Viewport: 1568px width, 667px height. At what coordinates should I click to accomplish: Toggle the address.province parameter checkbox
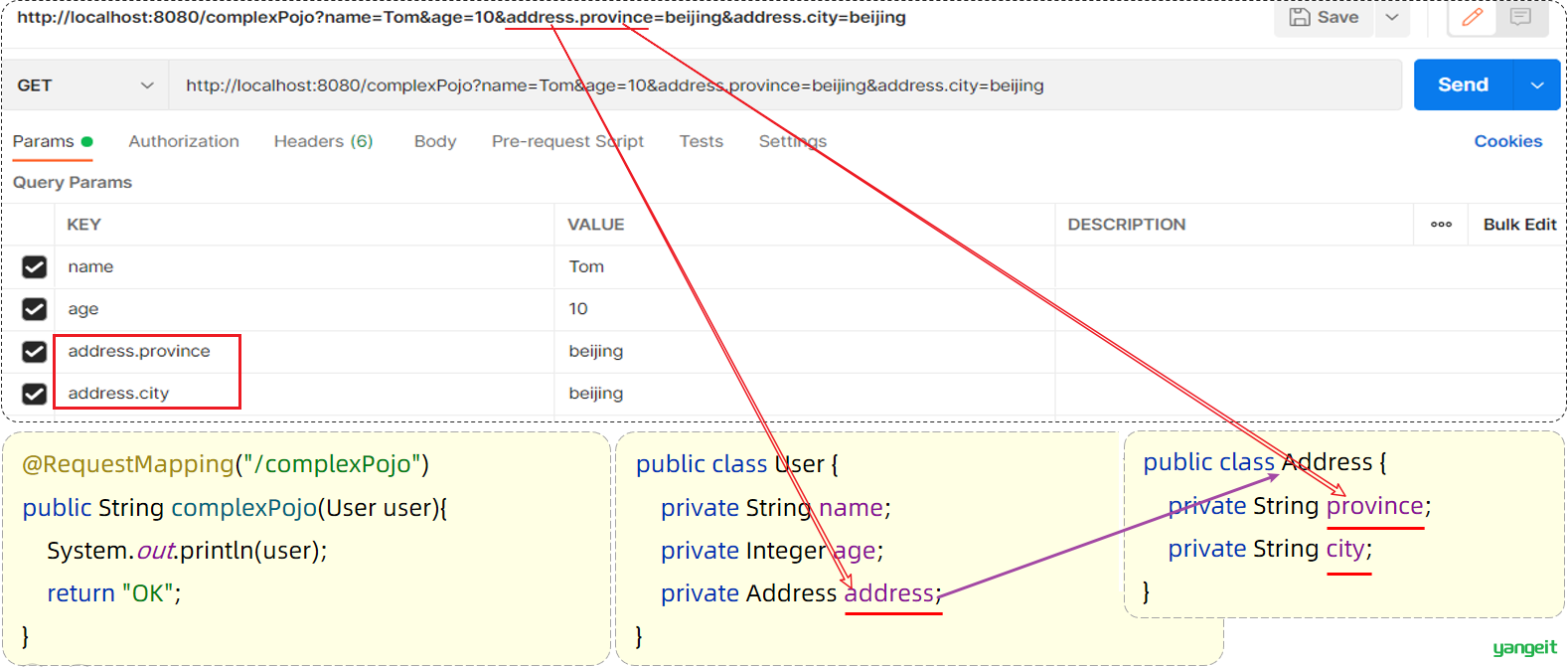(x=35, y=352)
